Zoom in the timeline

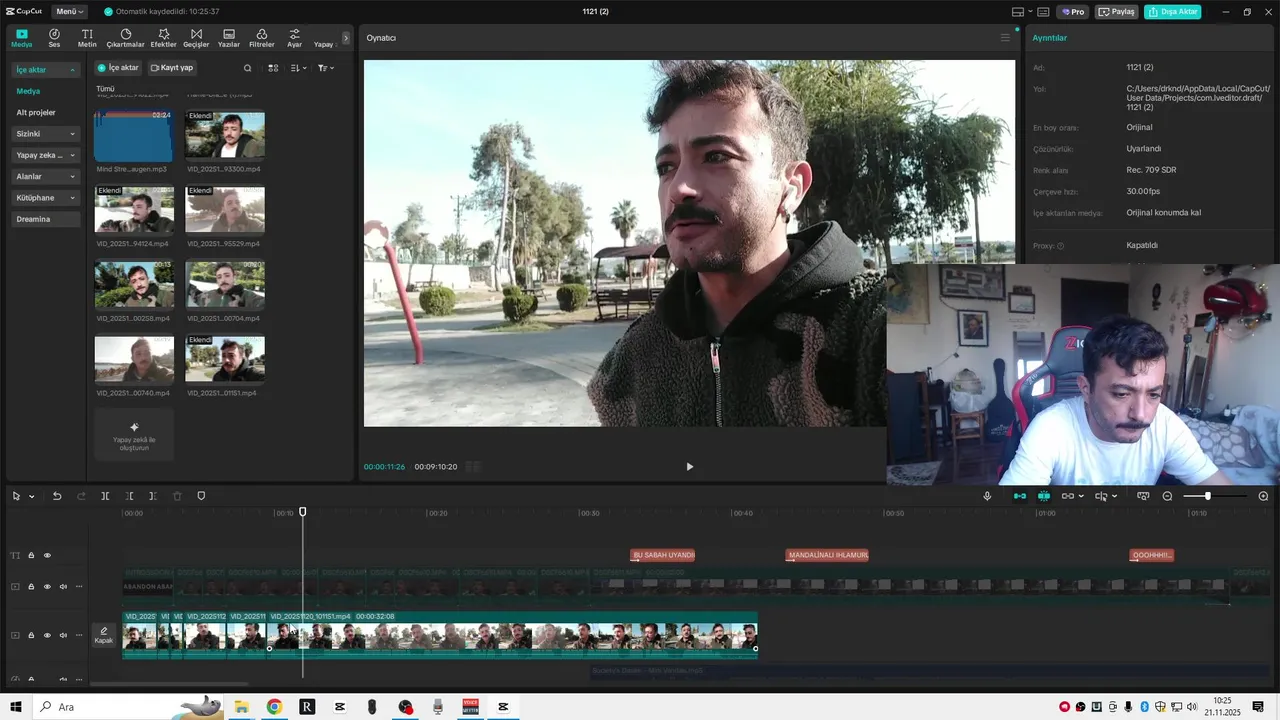(1263, 496)
